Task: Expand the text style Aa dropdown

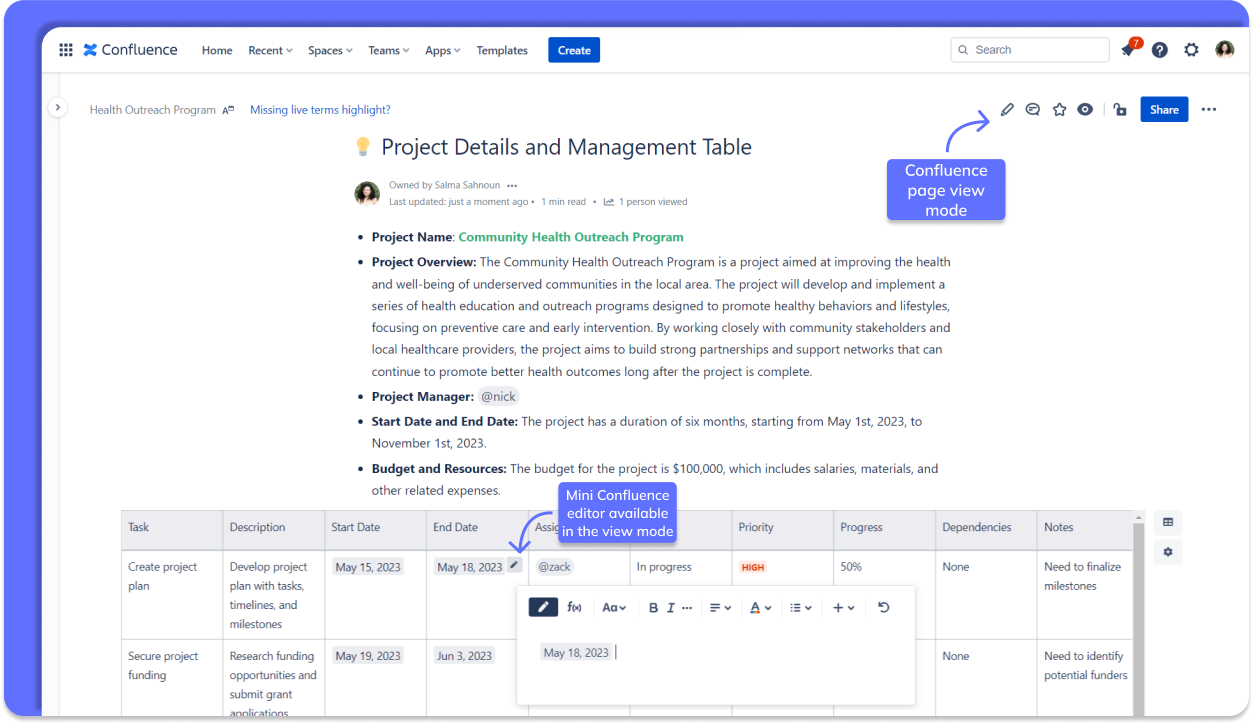Action: [x=614, y=607]
